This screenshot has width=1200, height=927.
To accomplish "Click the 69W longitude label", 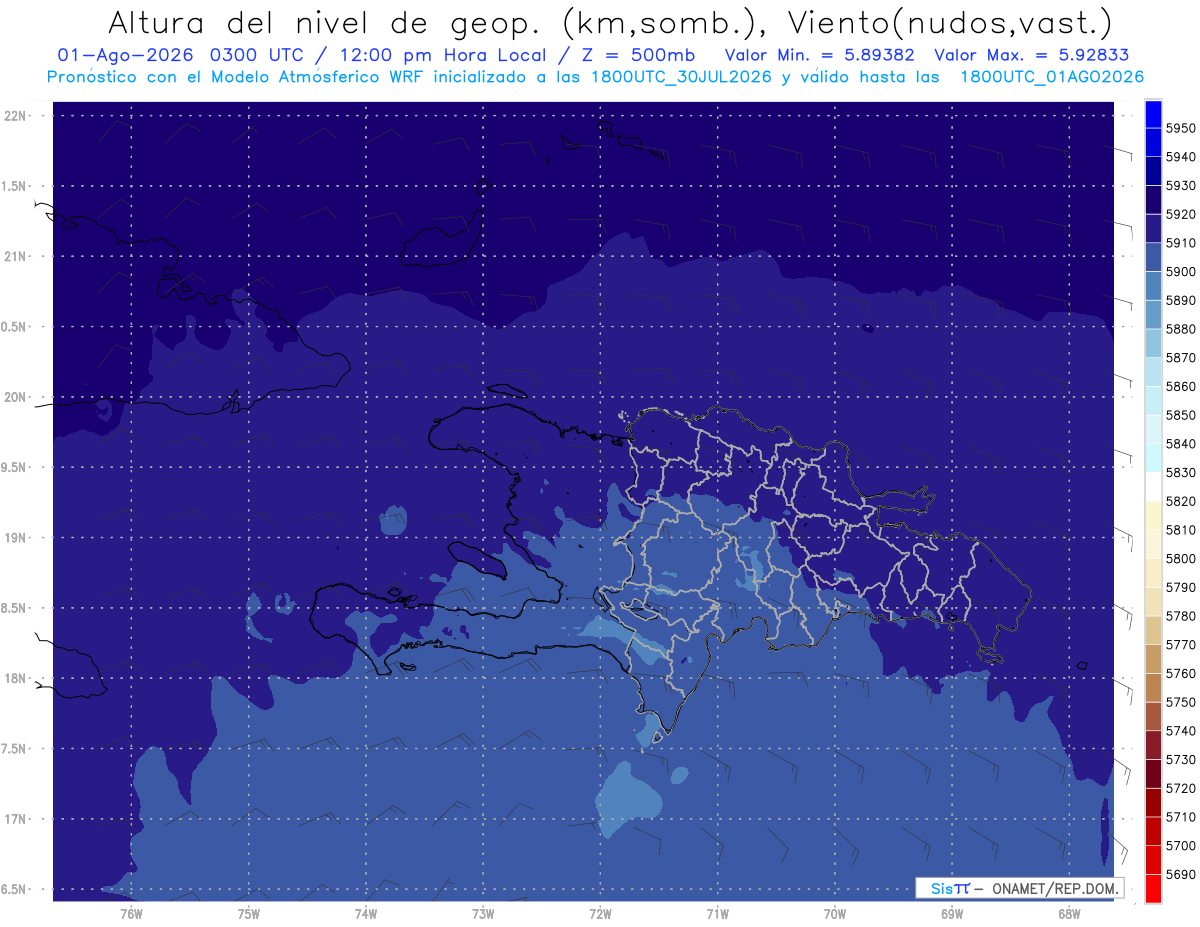I will (952, 914).
